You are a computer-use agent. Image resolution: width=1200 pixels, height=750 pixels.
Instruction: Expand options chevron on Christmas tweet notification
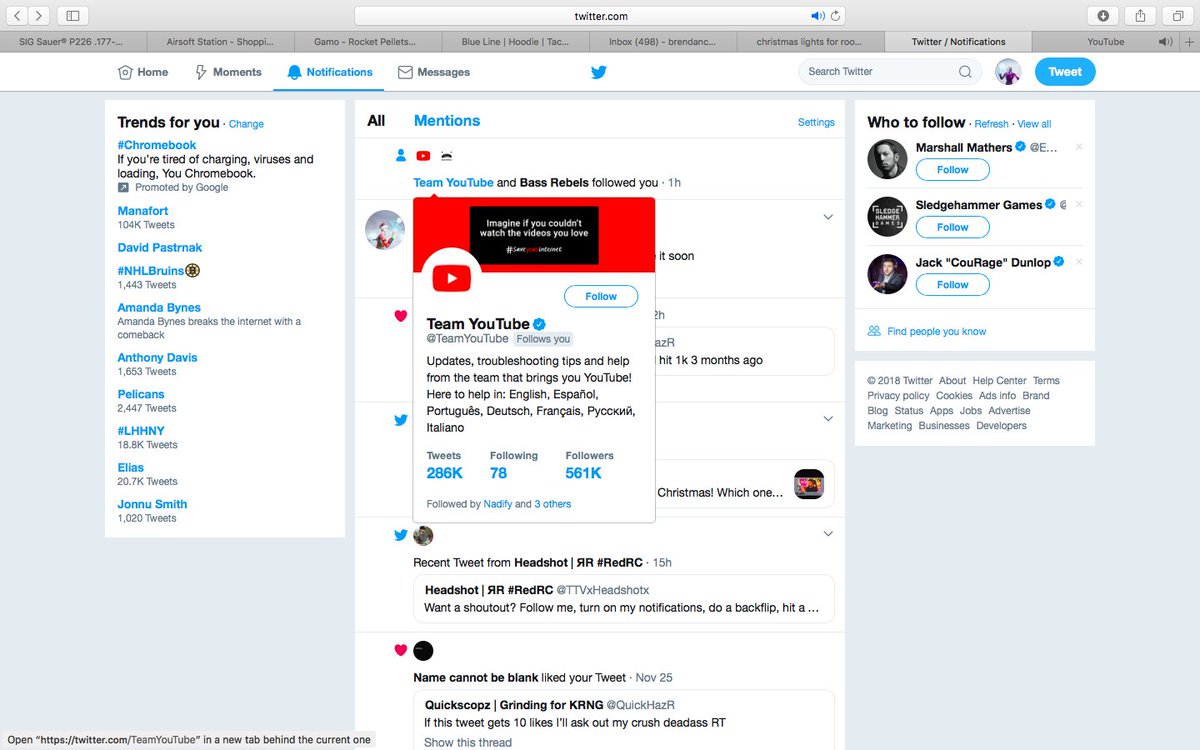click(828, 418)
